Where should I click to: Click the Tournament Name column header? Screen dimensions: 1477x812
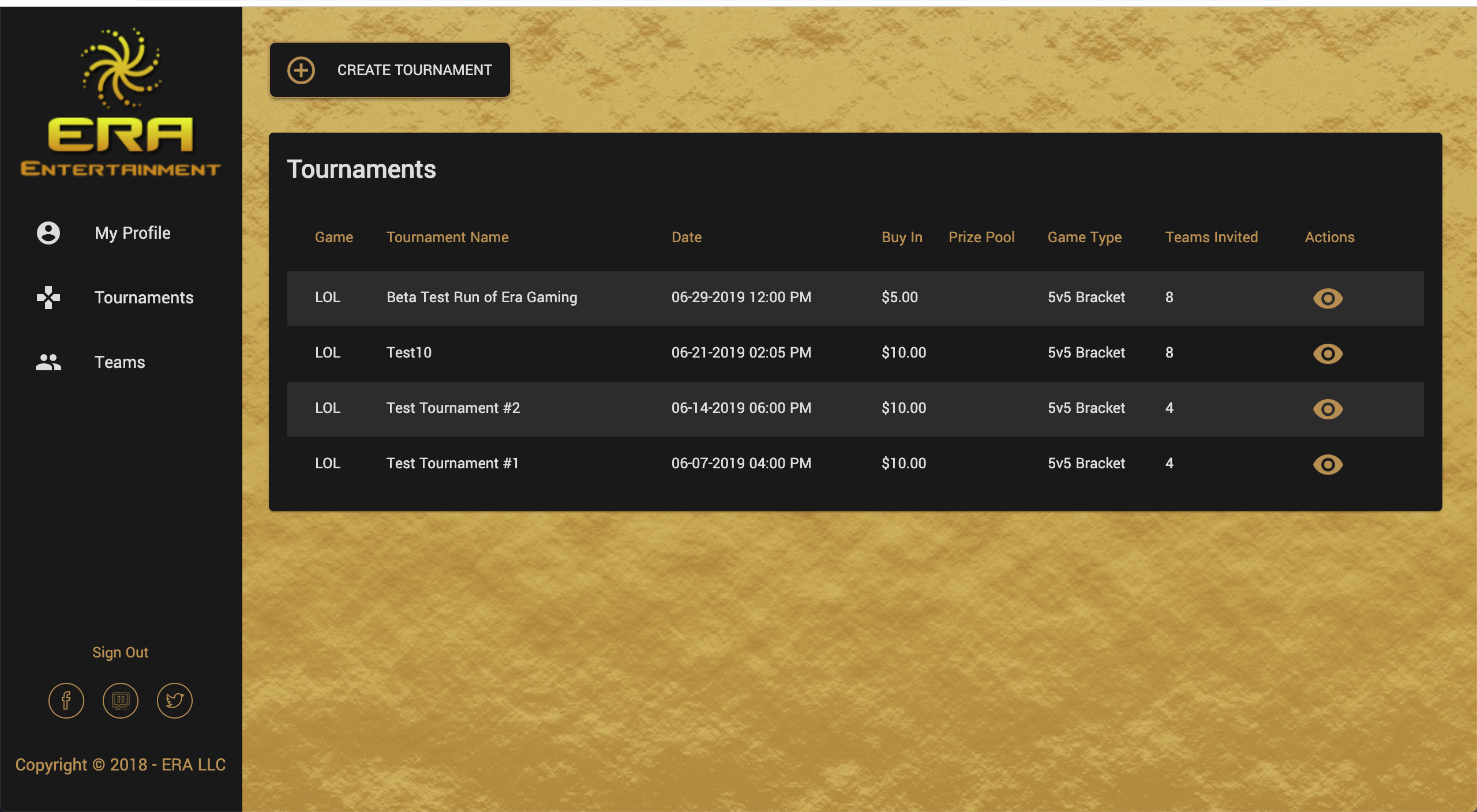[448, 237]
